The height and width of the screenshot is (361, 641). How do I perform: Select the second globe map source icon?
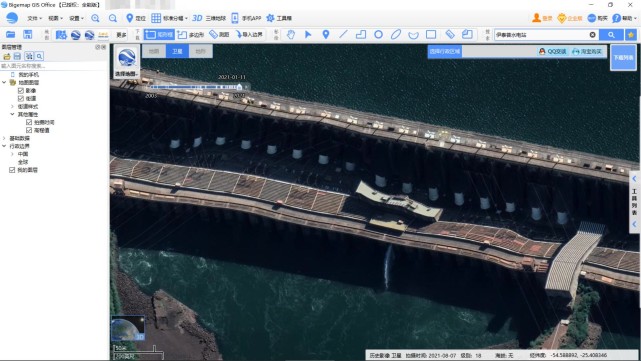point(75,35)
